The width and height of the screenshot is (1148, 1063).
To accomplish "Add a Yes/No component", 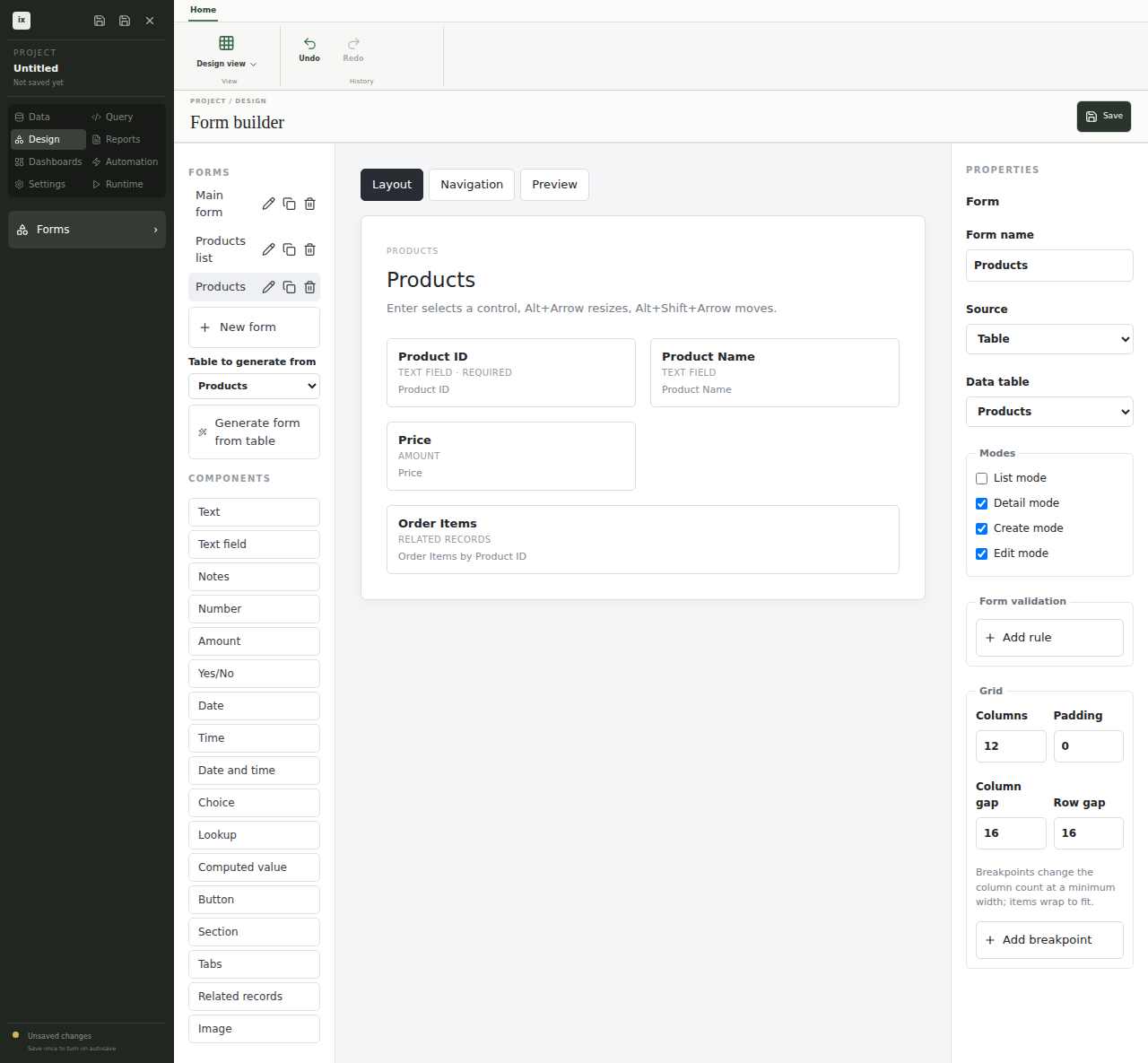I will pyautogui.click(x=254, y=674).
